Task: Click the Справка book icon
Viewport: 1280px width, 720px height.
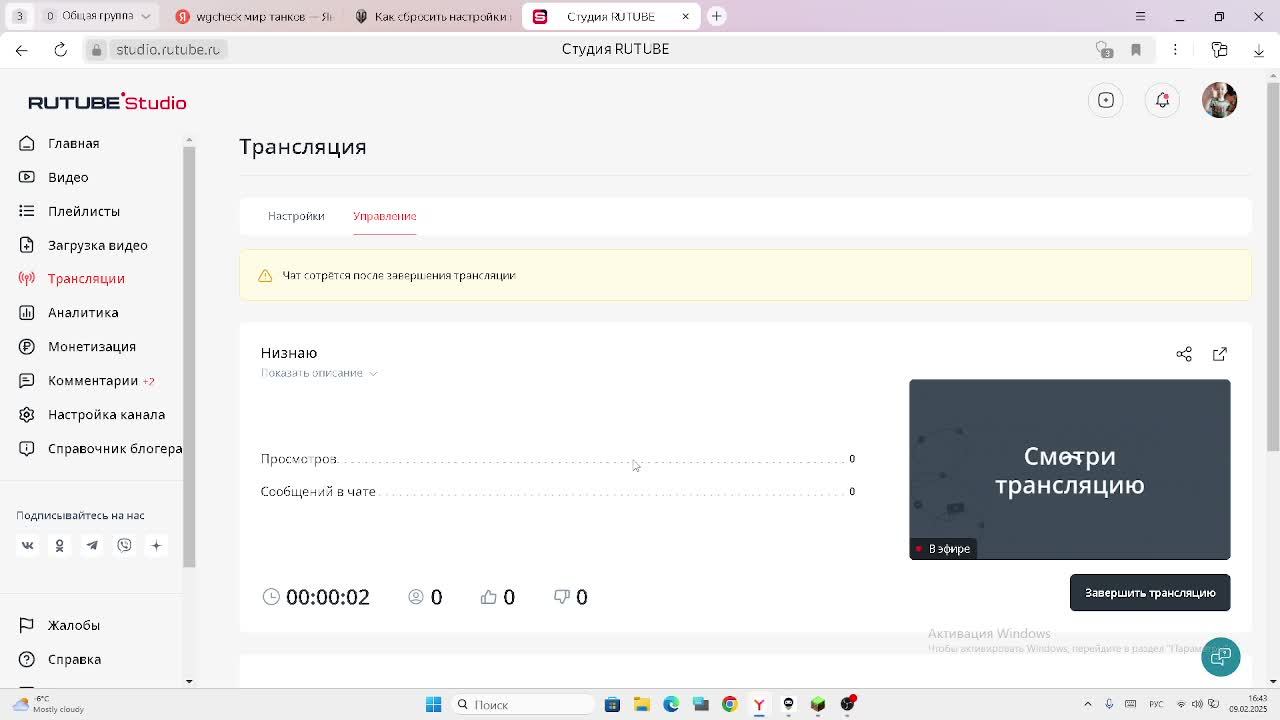Action: coord(27,659)
